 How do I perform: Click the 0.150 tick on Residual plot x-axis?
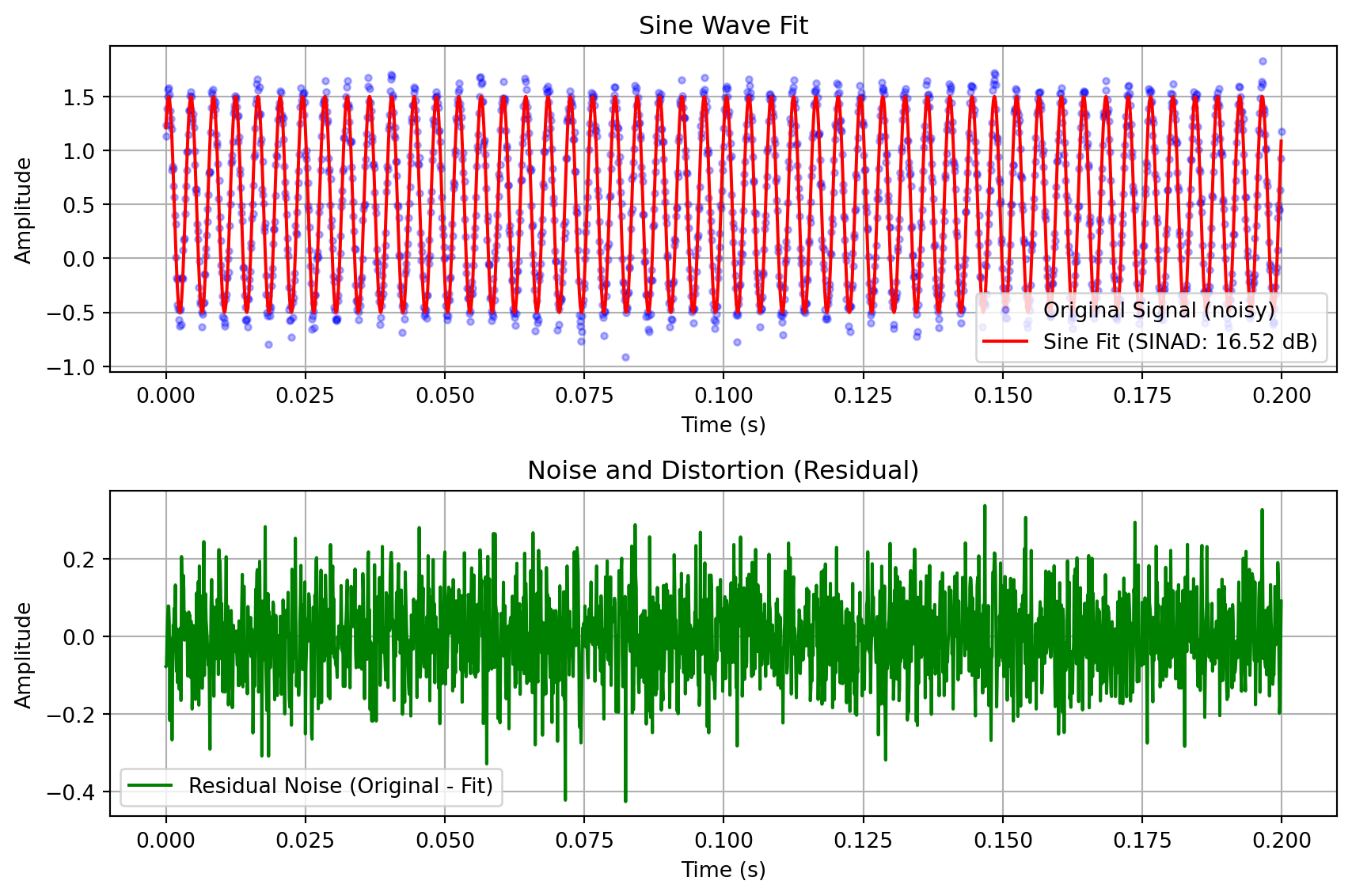(1002, 841)
